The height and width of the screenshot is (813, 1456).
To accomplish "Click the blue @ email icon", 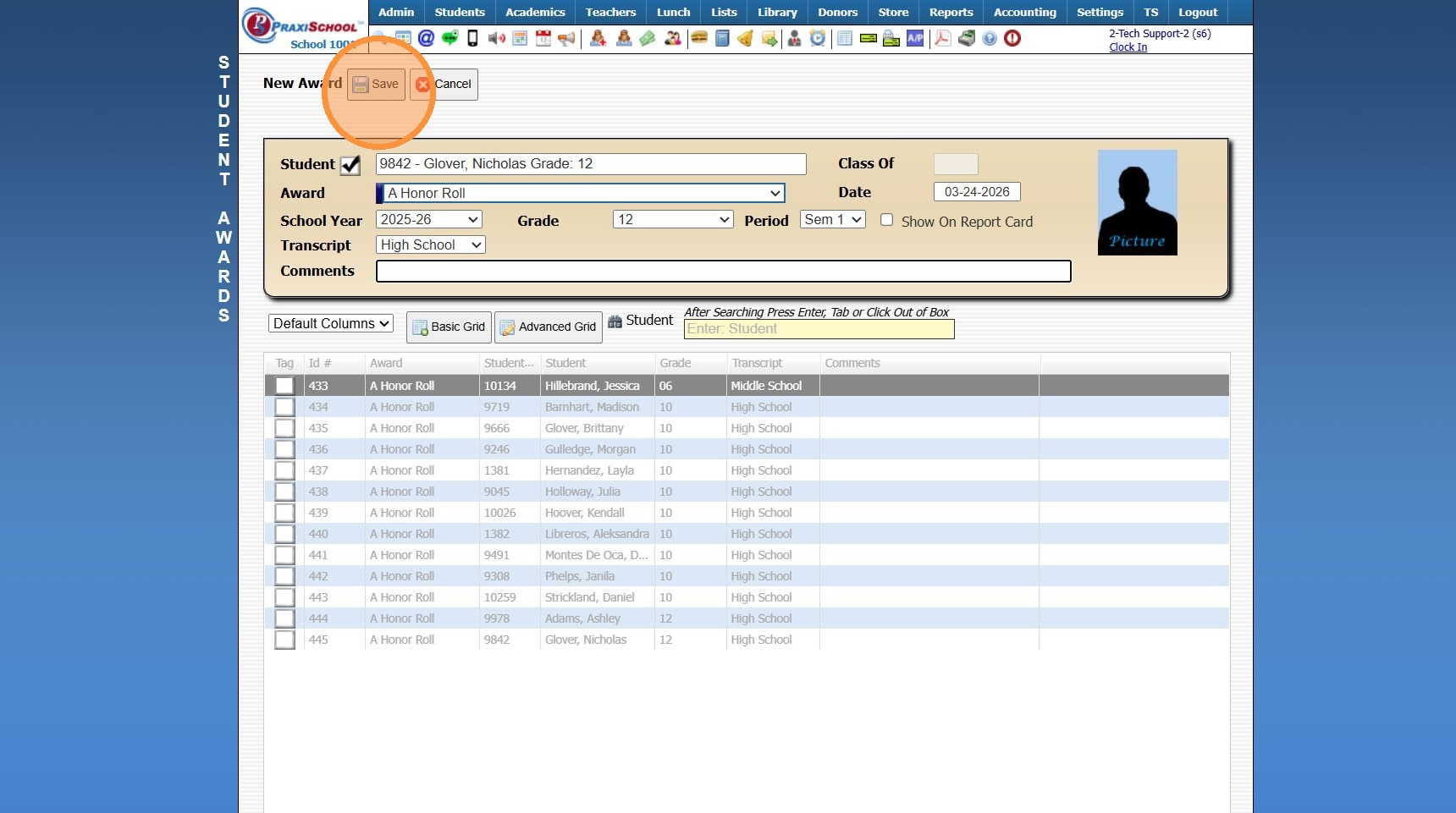I will (427, 38).
